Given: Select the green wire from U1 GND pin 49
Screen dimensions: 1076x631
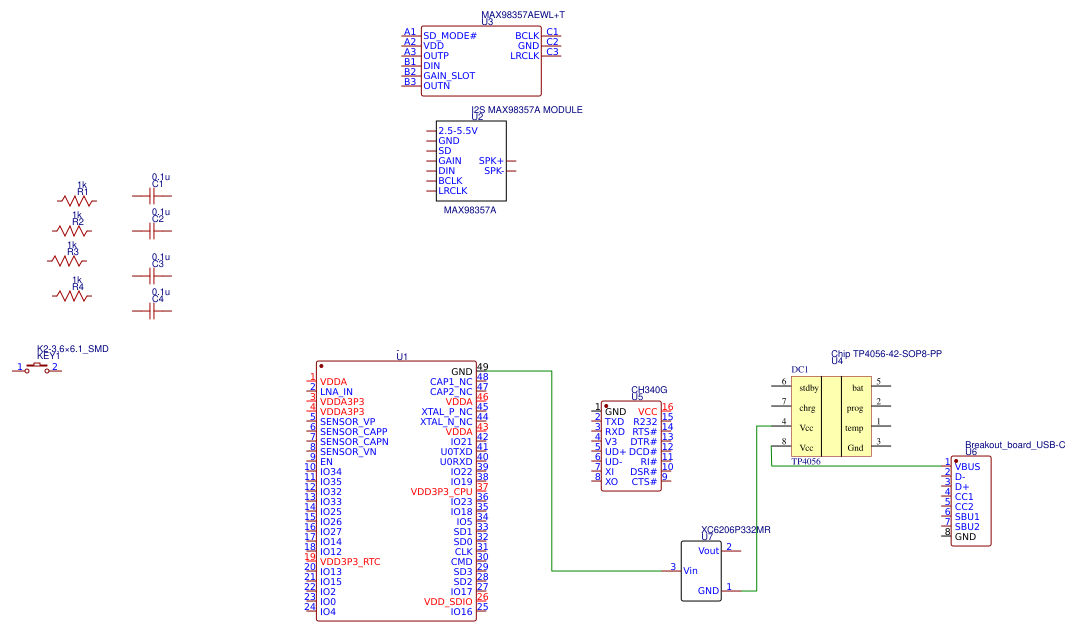Looking at the screenshot, I should (552, 471).
